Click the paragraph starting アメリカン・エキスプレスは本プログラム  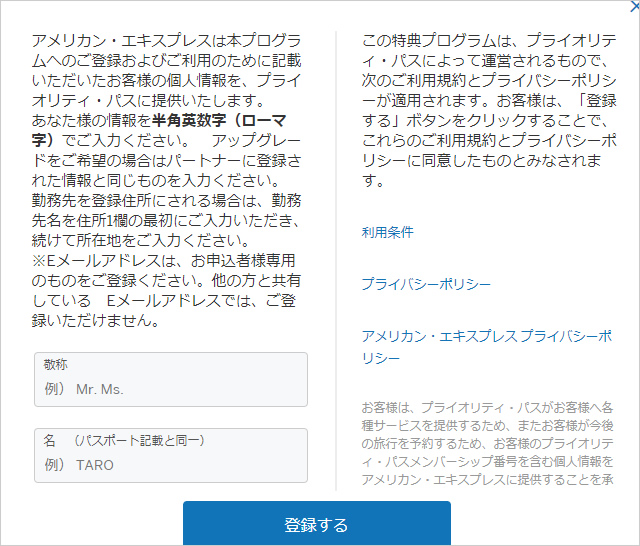(166, 70)
